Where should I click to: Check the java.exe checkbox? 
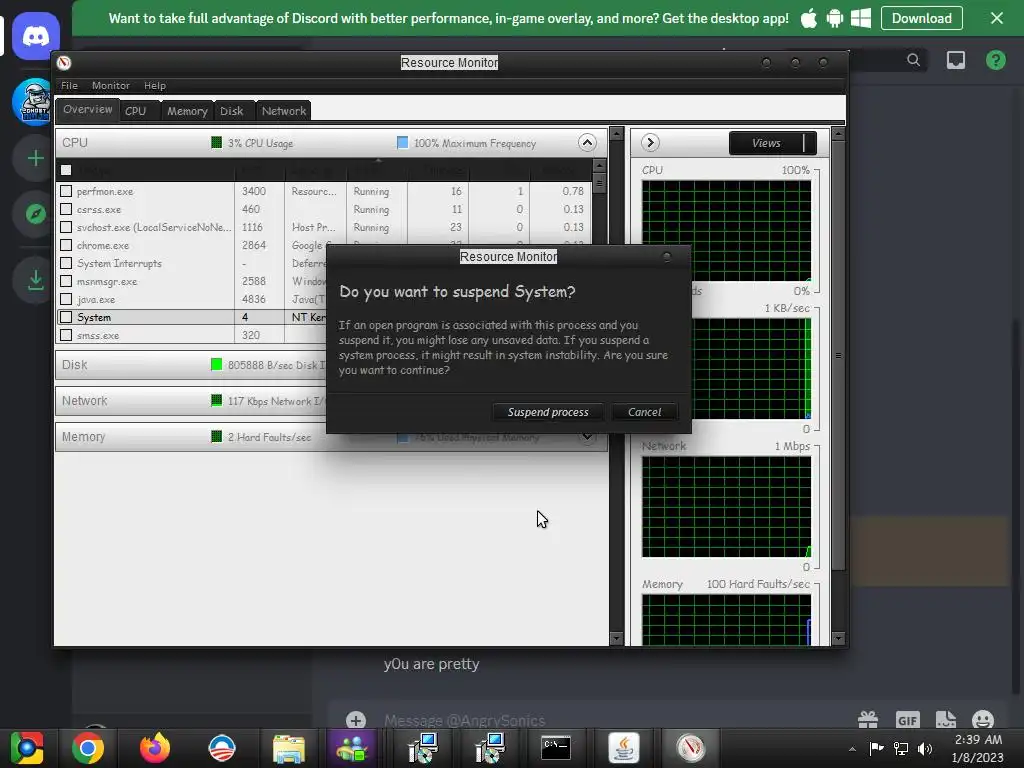66,299
